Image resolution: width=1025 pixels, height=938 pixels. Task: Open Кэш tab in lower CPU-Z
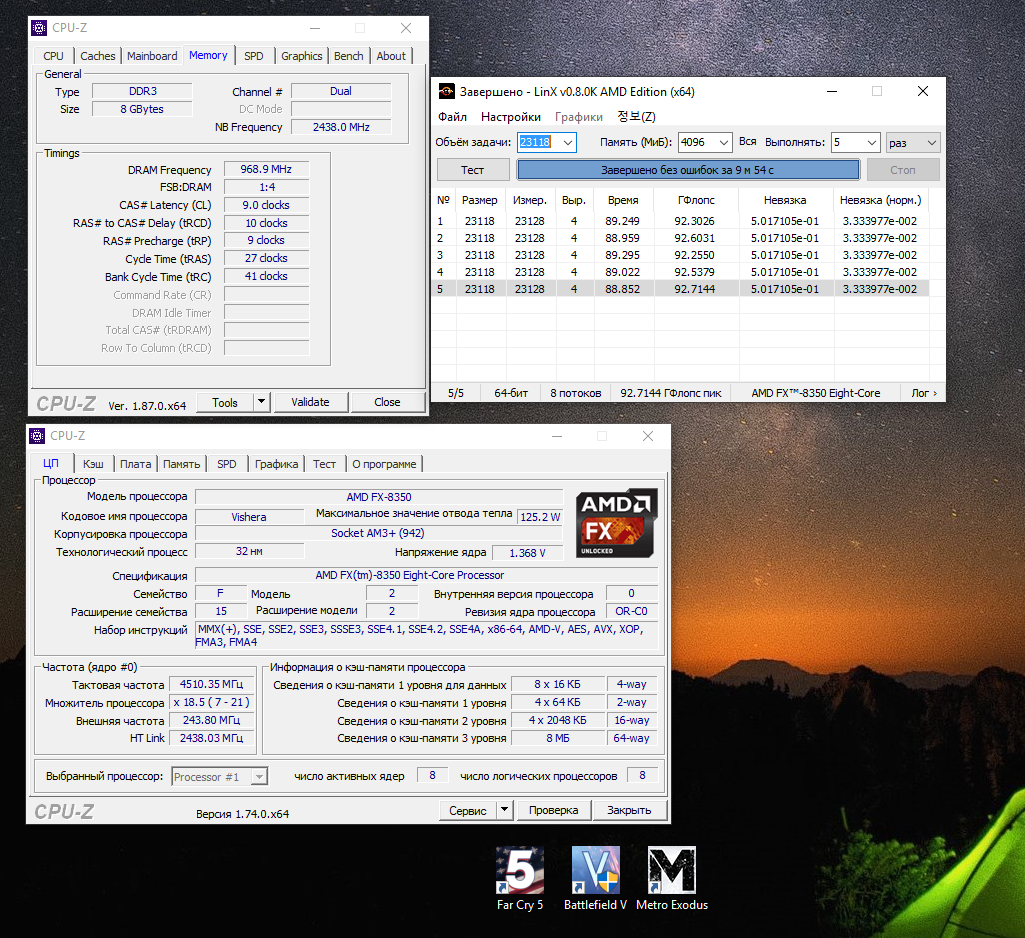pyautogui.click(x=93, y=464)
